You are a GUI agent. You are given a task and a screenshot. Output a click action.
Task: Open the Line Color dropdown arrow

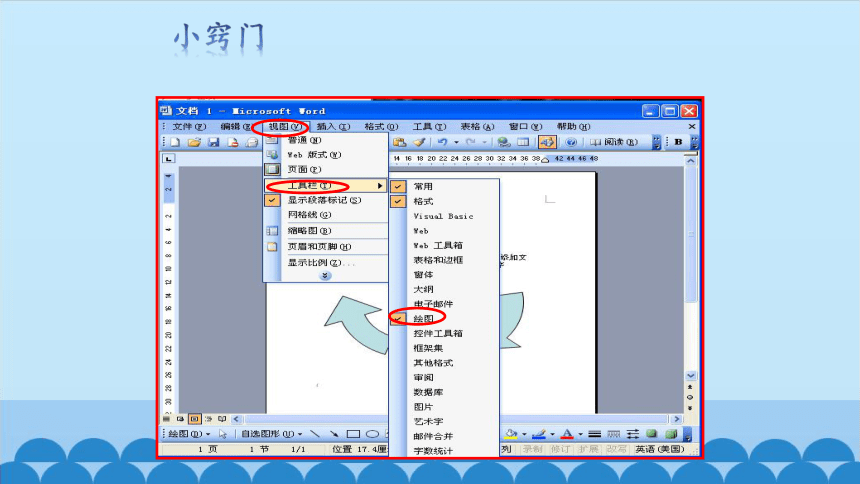552,434
